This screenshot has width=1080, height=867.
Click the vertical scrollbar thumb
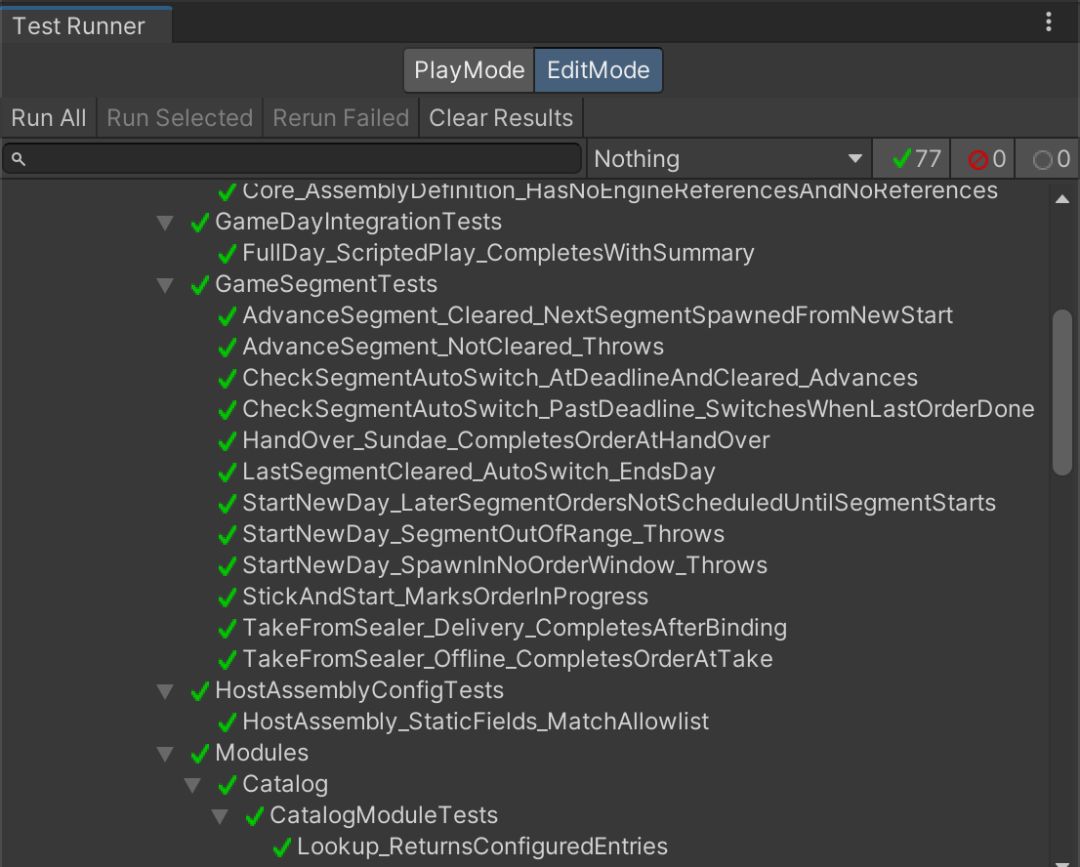[x=1061, y=393]
